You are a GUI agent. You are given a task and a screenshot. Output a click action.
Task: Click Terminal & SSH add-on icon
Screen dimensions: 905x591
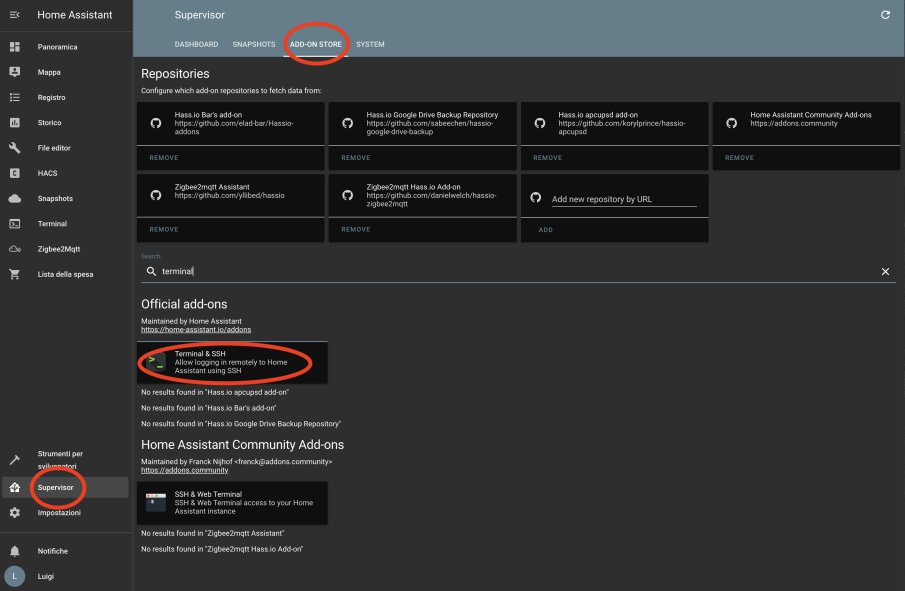(x=156, y=362)
